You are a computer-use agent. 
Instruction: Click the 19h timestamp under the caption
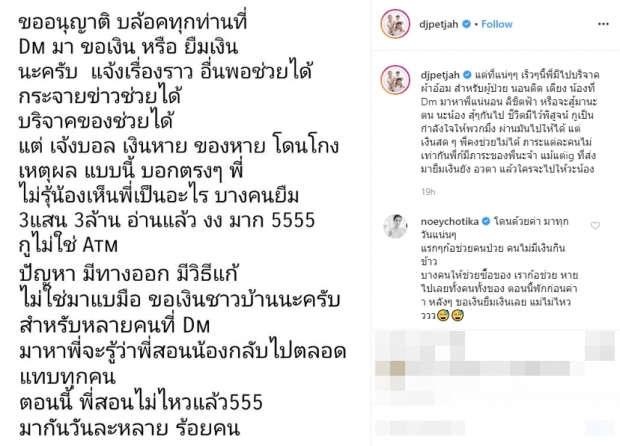428,192
